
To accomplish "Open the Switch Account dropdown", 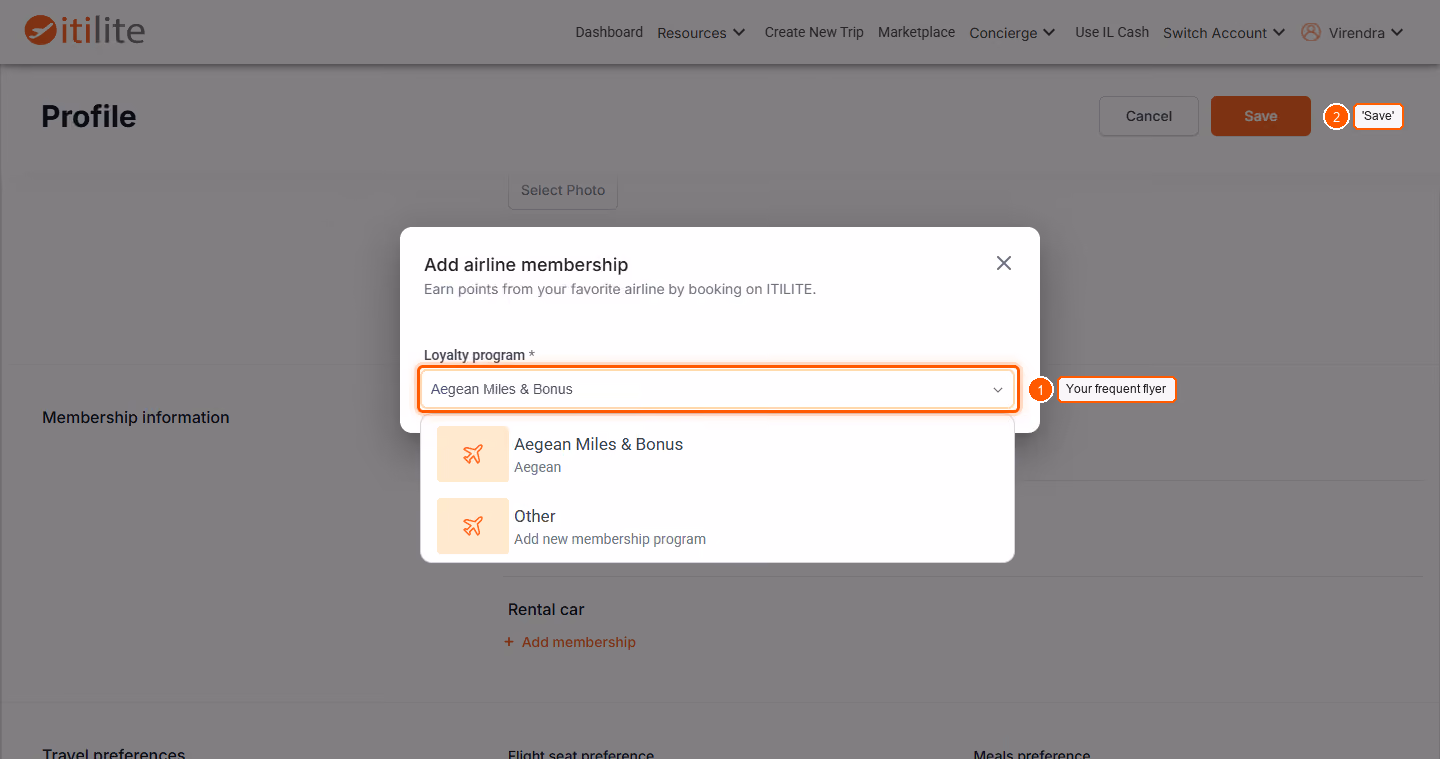I will coord(1223,32).
